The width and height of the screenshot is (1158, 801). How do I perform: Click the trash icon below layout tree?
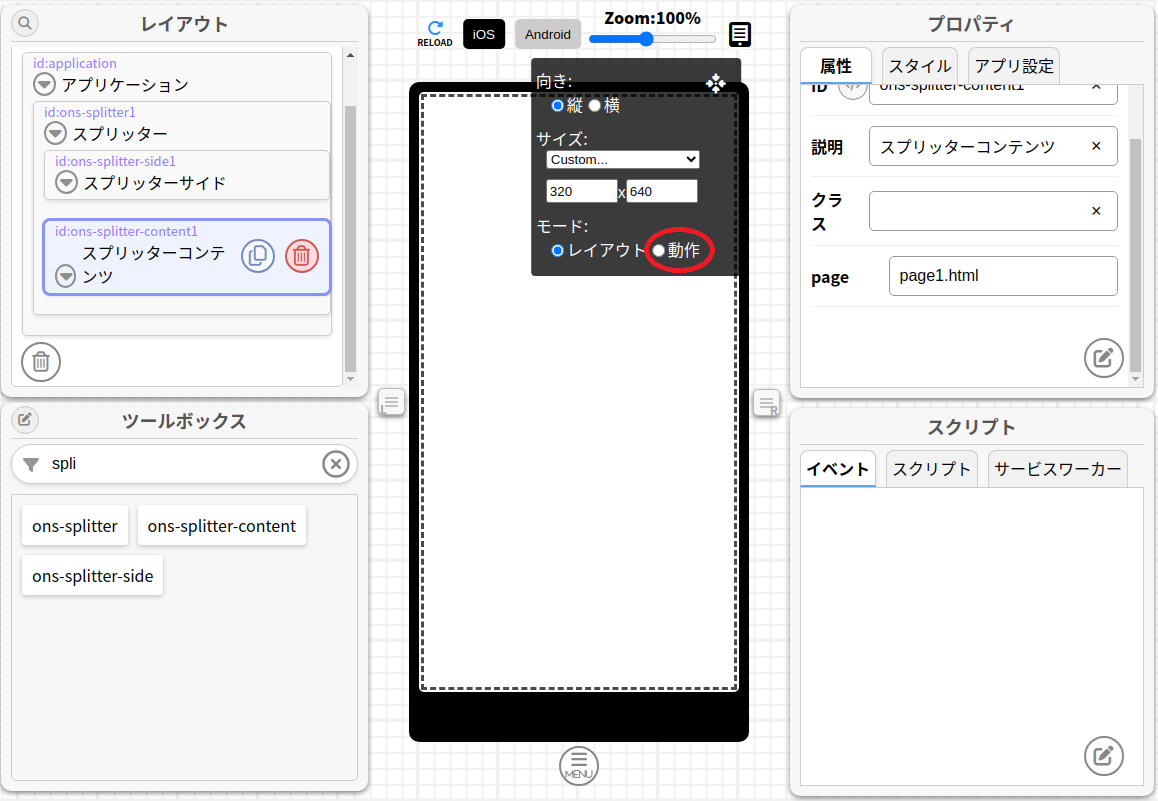tap(41, 361)
